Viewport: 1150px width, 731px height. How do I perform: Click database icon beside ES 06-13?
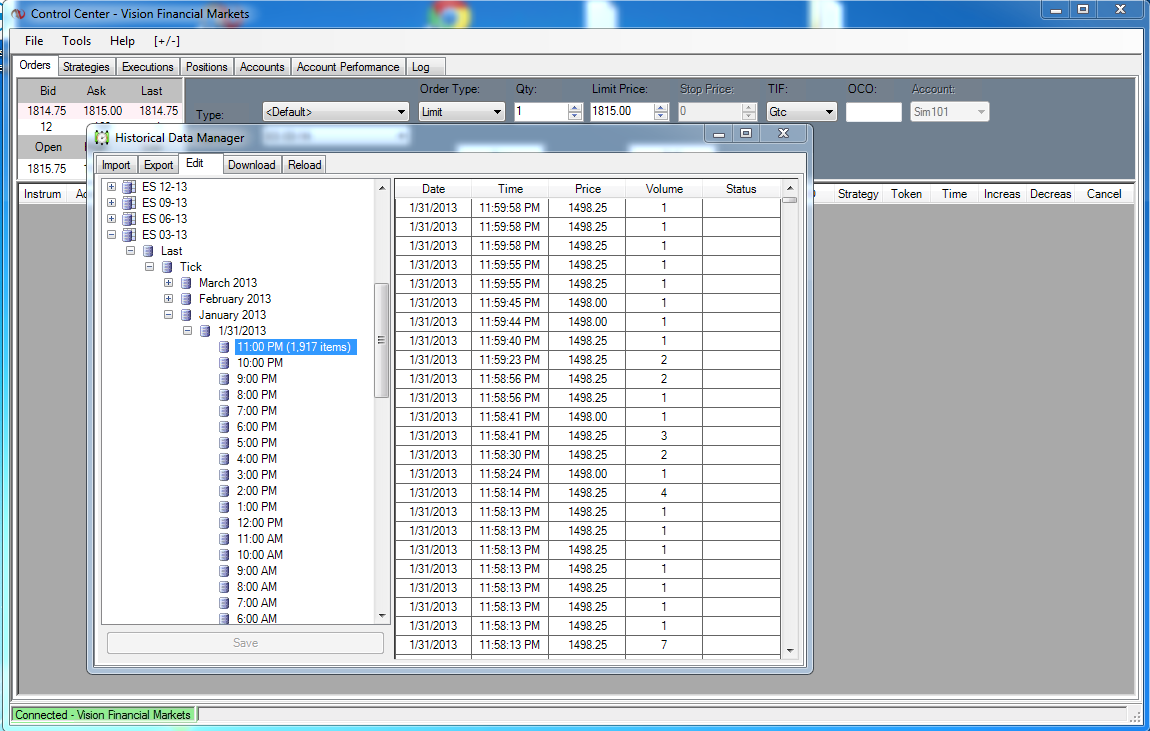[x=129, y=219]
